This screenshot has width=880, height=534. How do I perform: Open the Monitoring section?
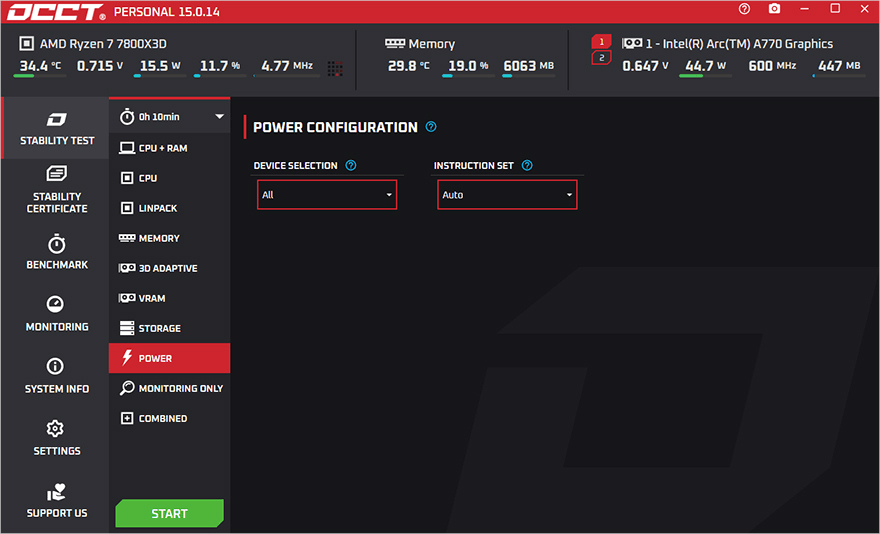(57, 313)
